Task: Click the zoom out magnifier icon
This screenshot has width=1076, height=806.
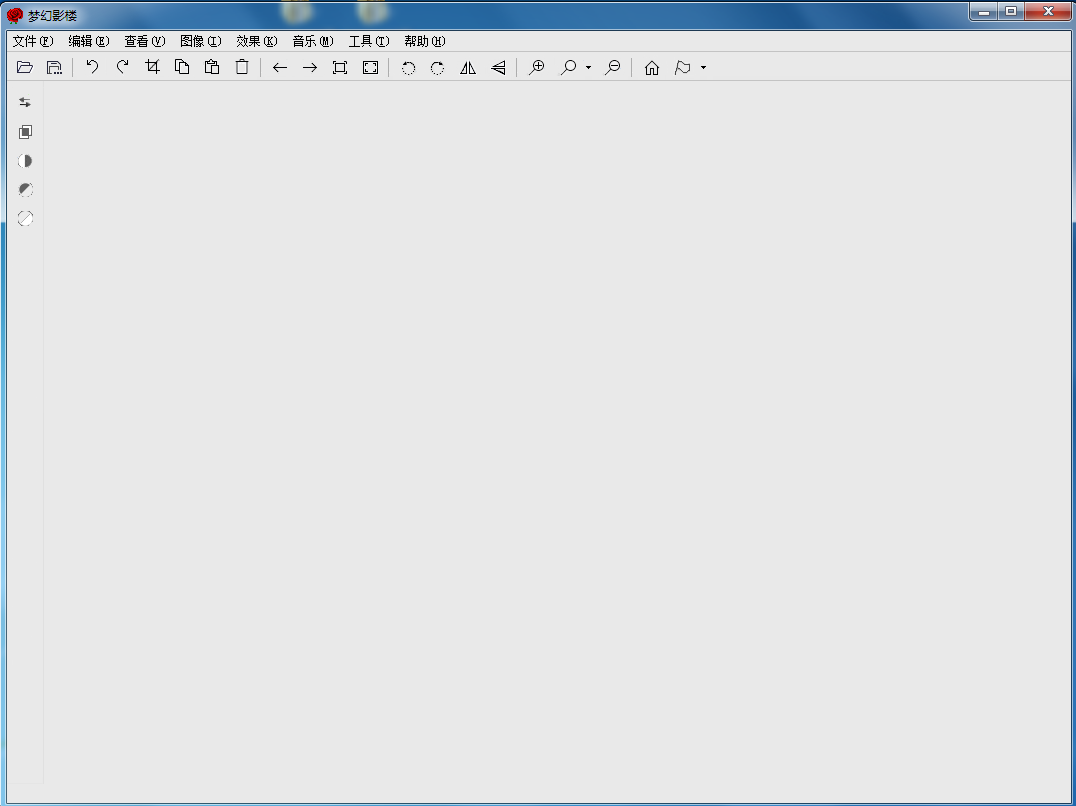Action: (x=613, y=67)
